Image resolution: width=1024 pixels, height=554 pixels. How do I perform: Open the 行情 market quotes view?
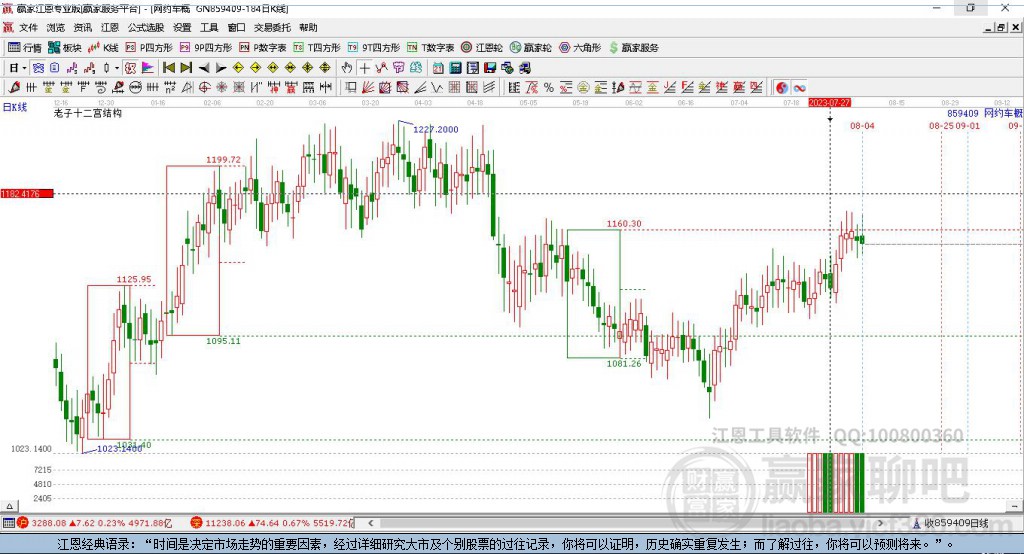tap(24, 48)
